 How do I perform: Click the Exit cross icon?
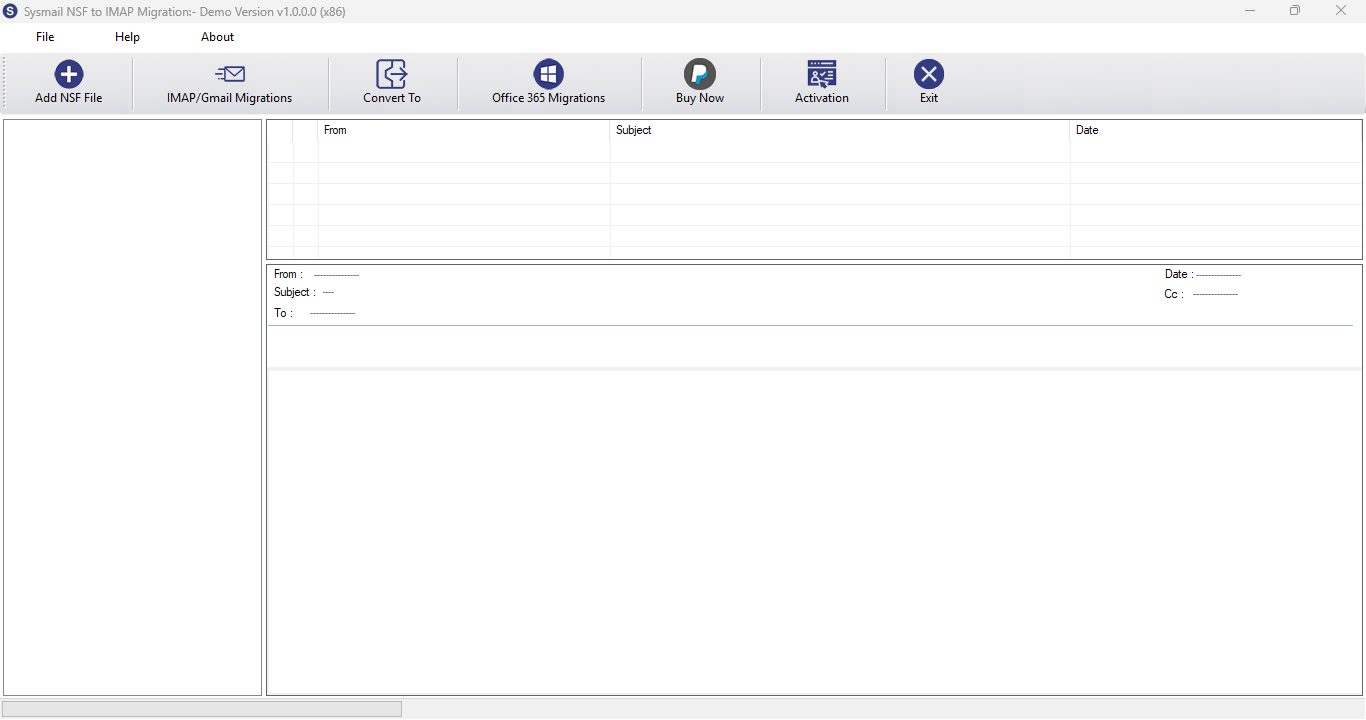click(x=929, y=74)
